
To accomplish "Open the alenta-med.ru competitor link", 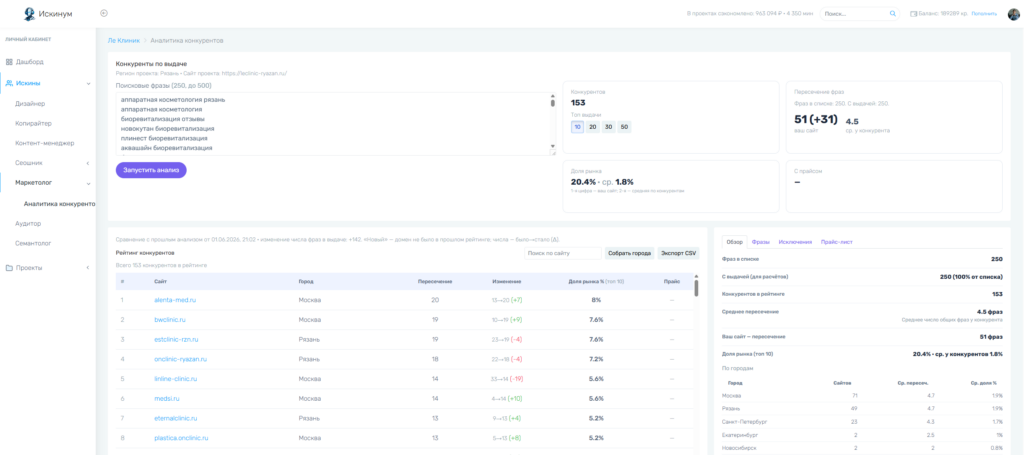I will pyautogui.click(x=175, y=300).
